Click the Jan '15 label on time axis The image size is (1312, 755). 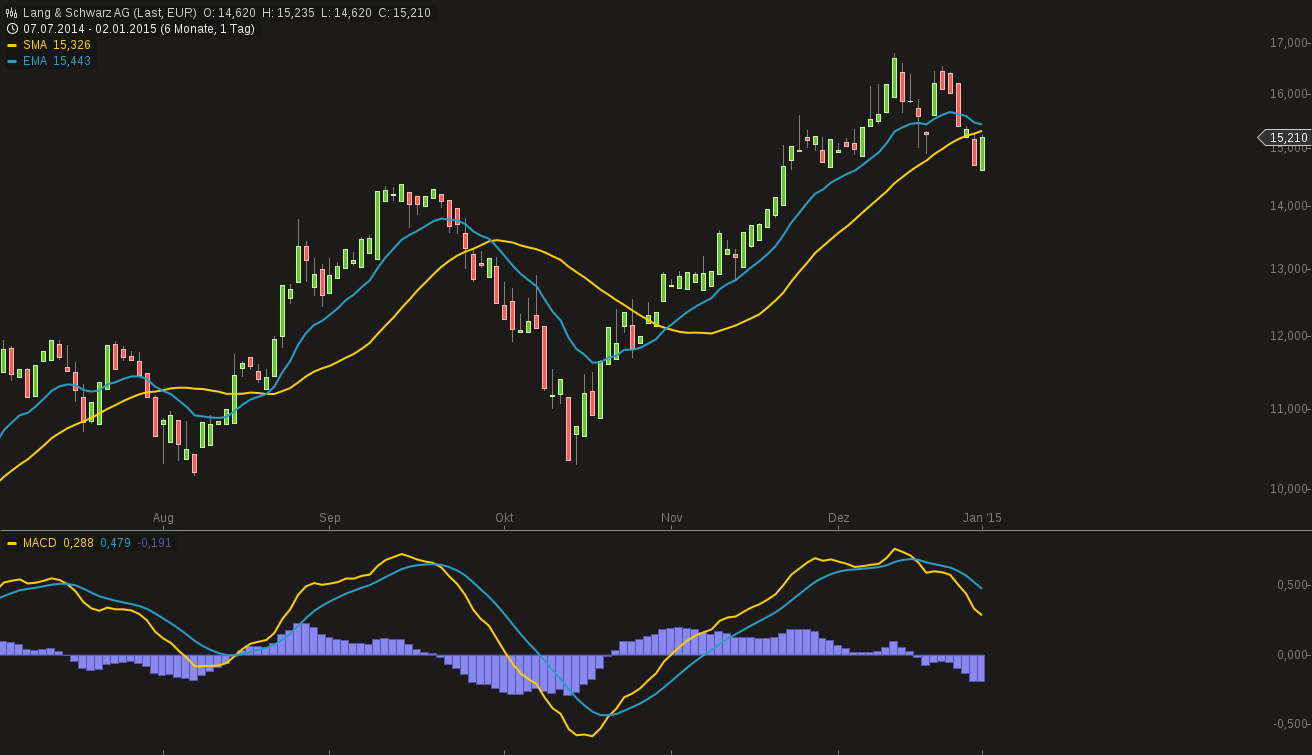click(x=982, y=518)
